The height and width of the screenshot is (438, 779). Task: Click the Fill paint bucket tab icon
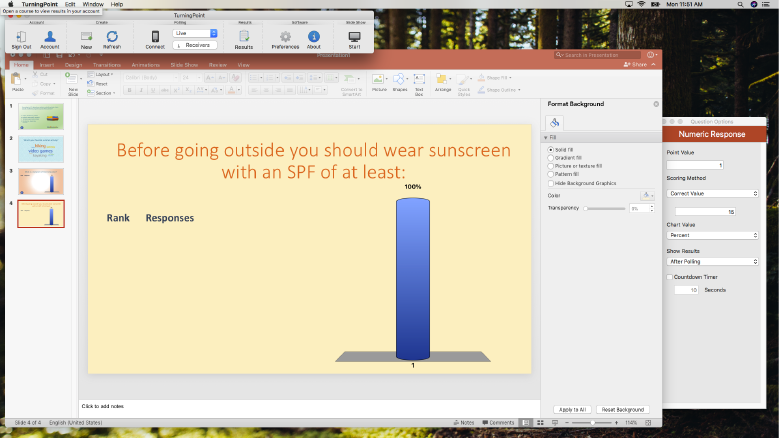[554, 123]
